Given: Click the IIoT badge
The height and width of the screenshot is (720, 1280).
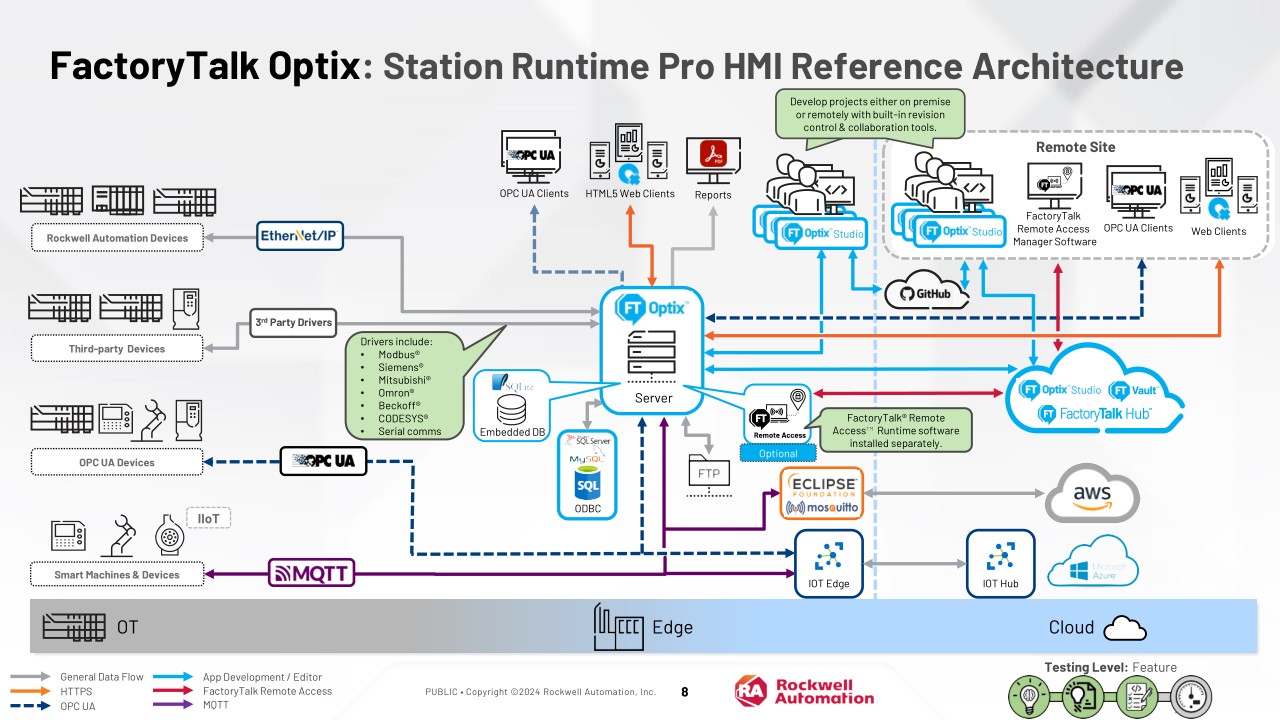Looking at the screenshot, I should pos(208,518).
